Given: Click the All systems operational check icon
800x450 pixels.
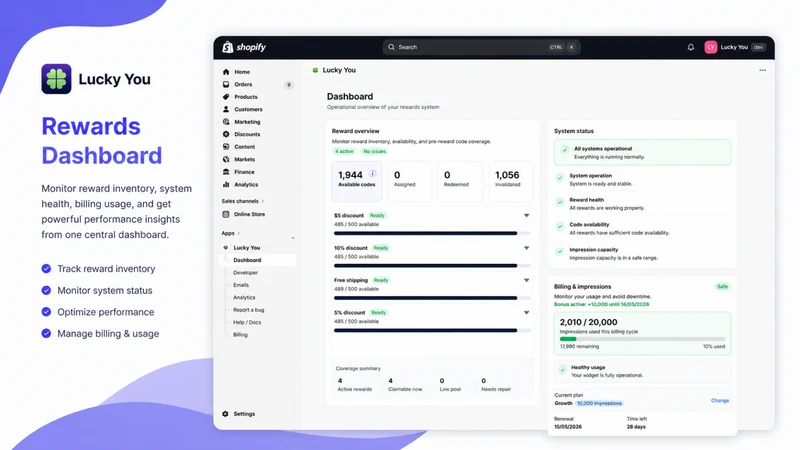Looking at the screenshot, I should point(564,150).
